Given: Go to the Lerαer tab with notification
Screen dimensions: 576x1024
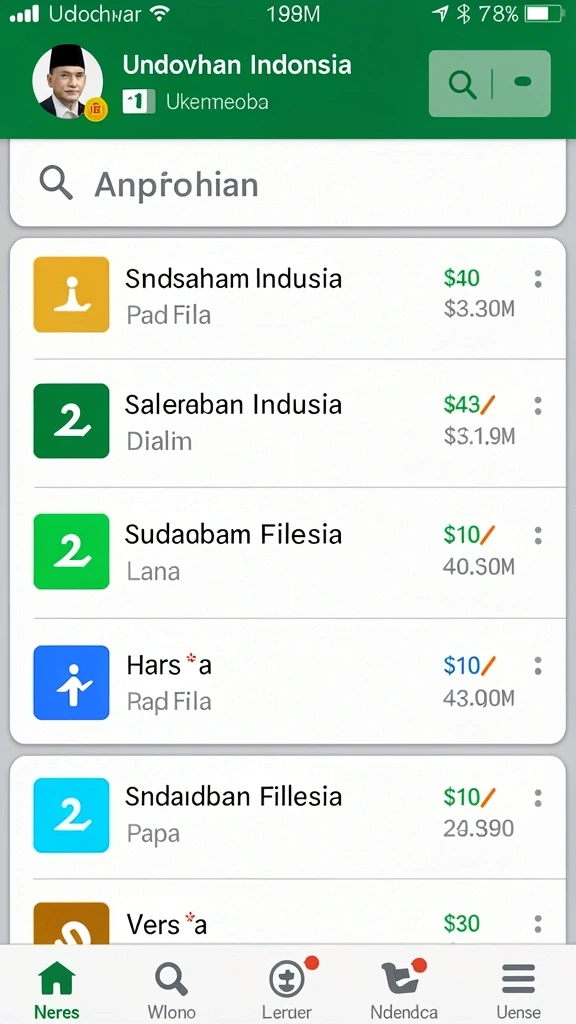Looking at the screenshot, I should coord(287,989).
